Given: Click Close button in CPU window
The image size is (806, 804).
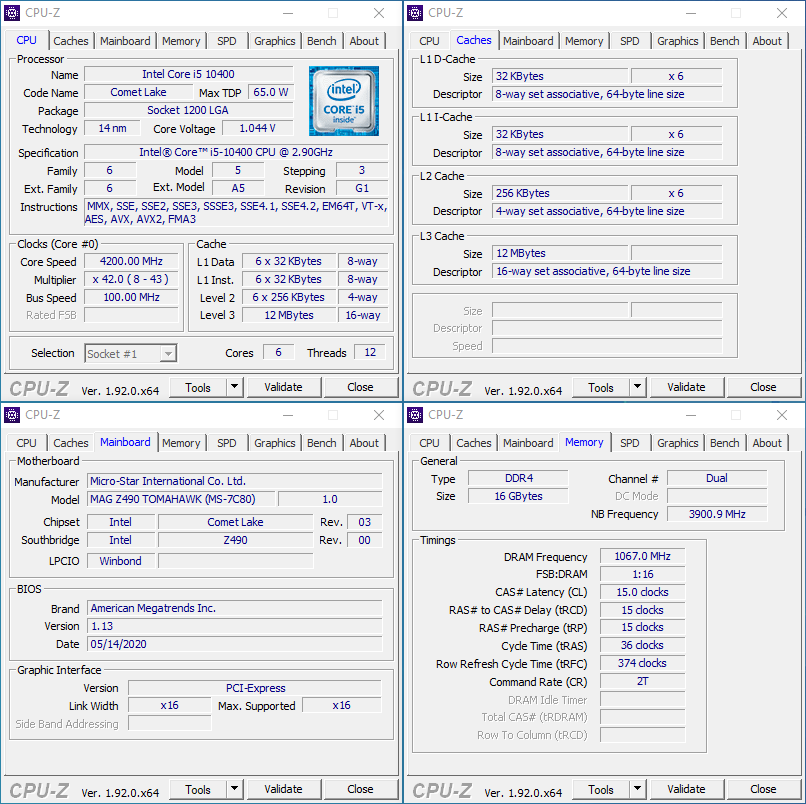Looking at the screenshot, I should coord(360,387).
